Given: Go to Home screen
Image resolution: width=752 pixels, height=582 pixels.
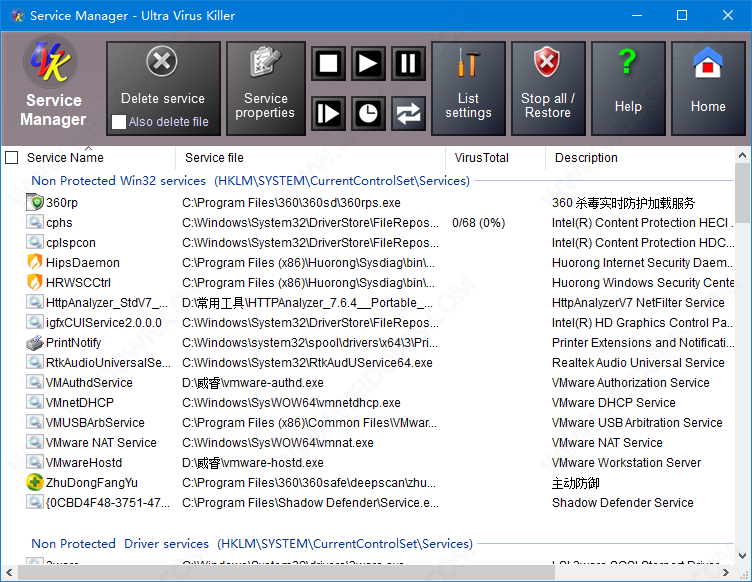Looking at the screenshot, I should [708, 88].
